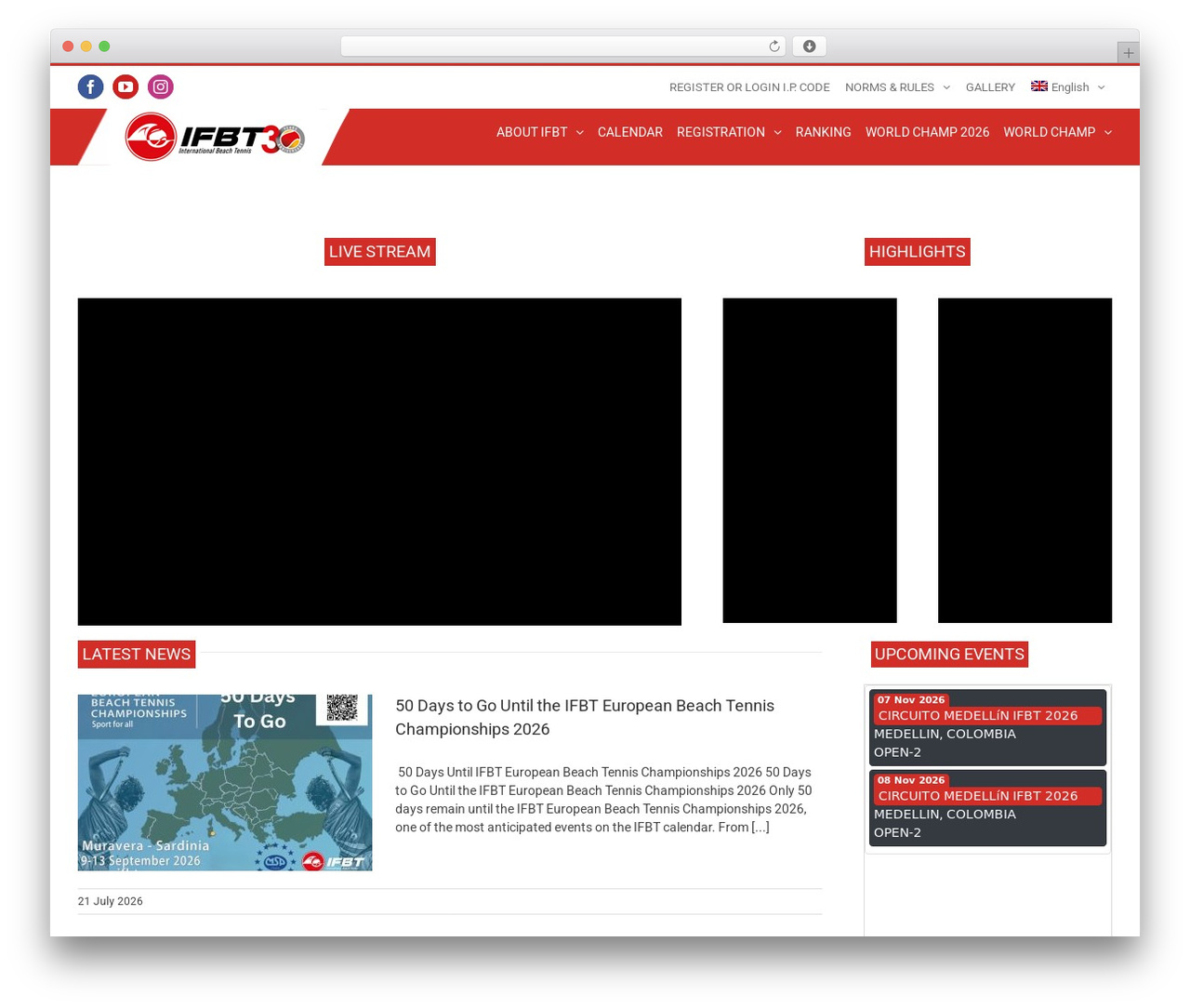
Task: Open the Gallery link
Action: [990, 87]
